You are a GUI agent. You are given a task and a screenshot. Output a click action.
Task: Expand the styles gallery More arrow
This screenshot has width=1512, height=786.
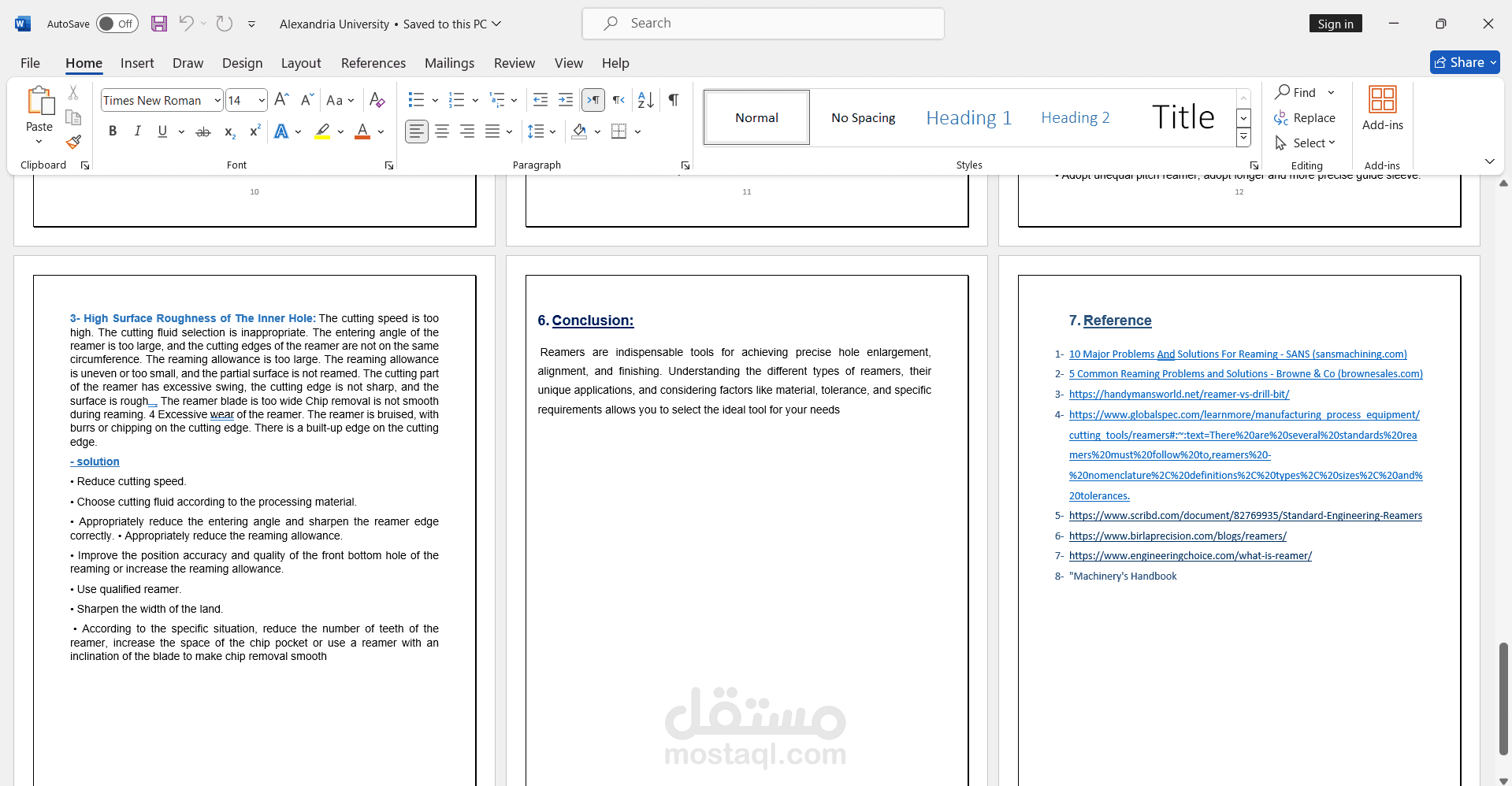pos(1243,138)
